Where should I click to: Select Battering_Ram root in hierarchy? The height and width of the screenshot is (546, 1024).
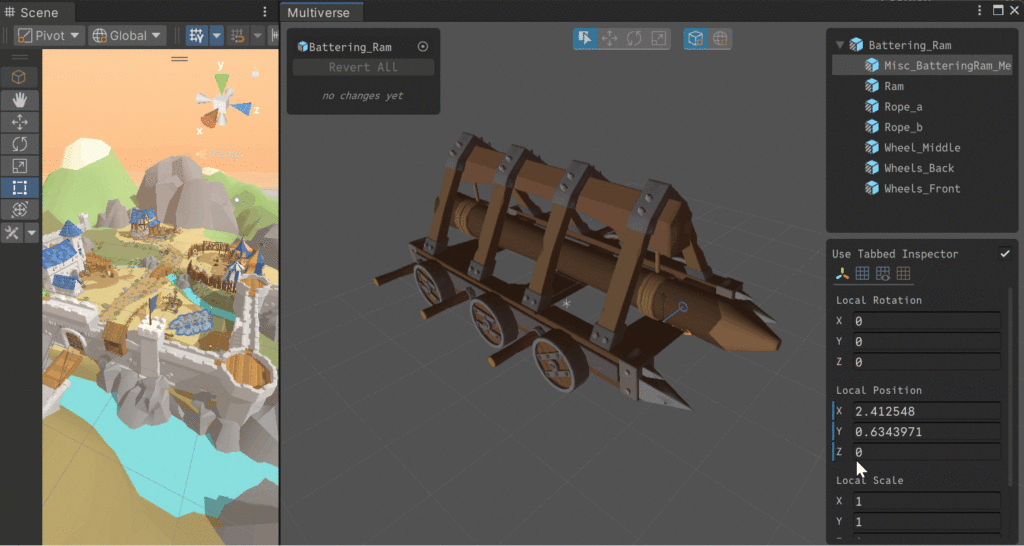pos(910,45)
